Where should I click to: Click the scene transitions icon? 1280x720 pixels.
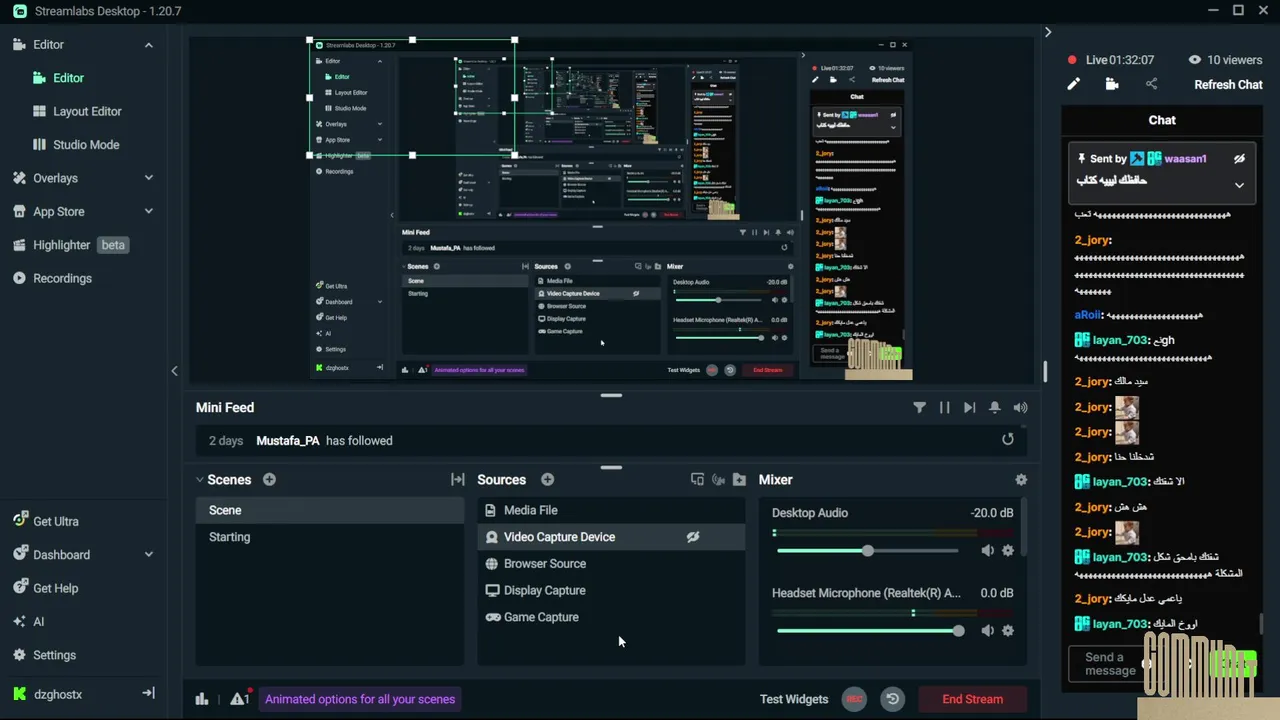(x=458, y=480)
